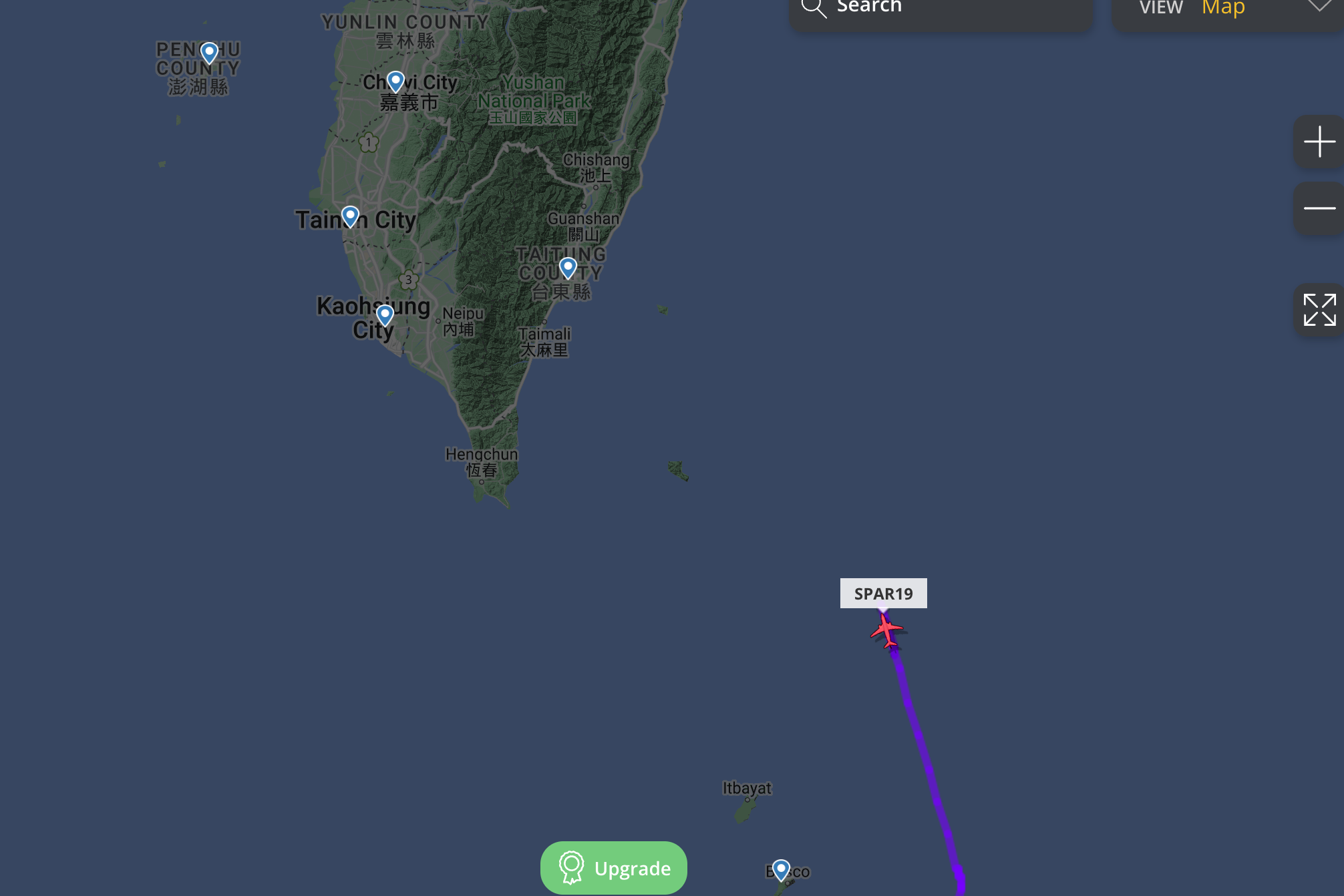
Task: Select the red SPAR19 aircraft icon
Action: (886, 630)
